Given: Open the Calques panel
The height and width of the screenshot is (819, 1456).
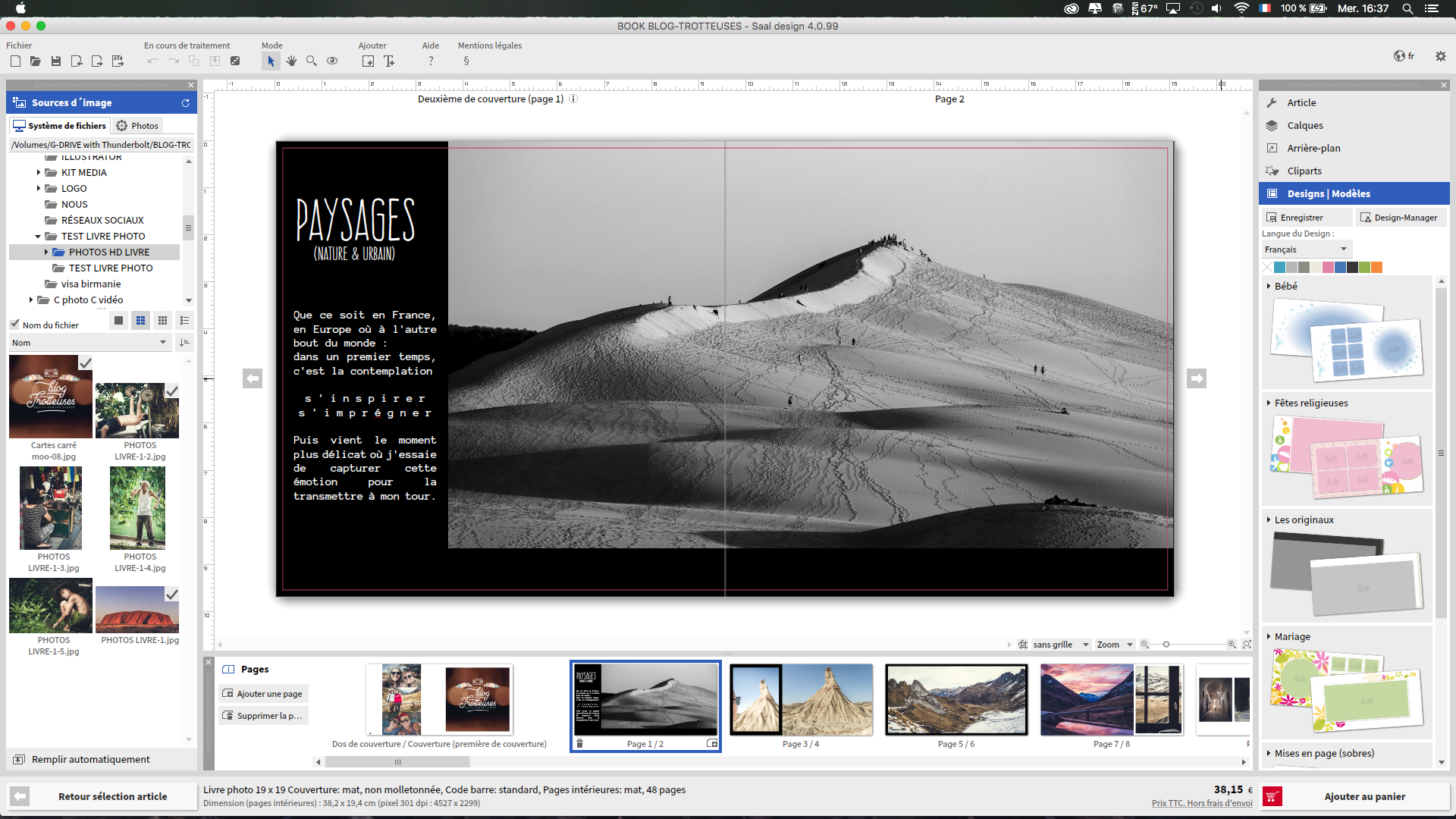Looking at the screenshot, I should 1304,126.
